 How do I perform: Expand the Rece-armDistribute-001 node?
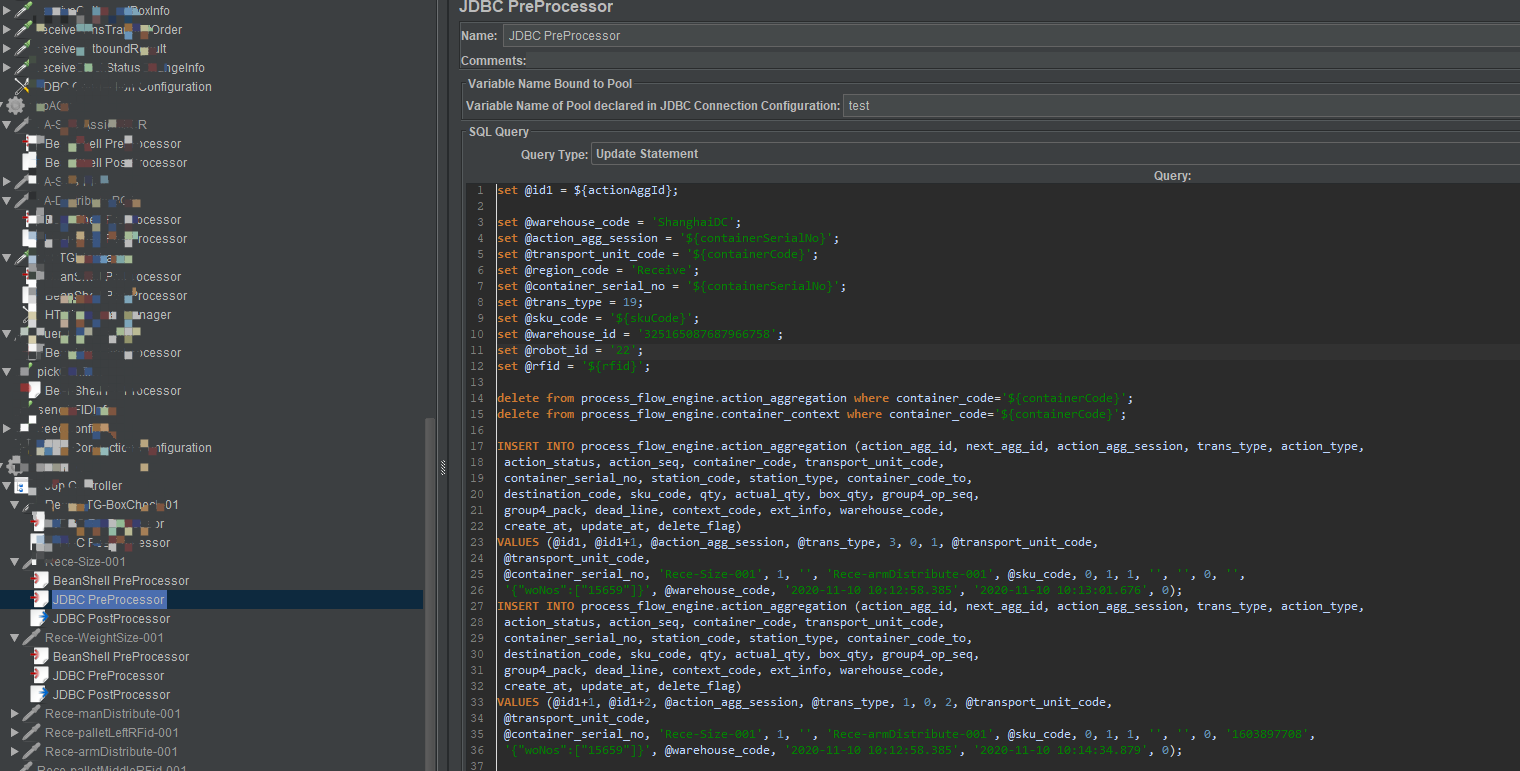[x=14, y=752]
